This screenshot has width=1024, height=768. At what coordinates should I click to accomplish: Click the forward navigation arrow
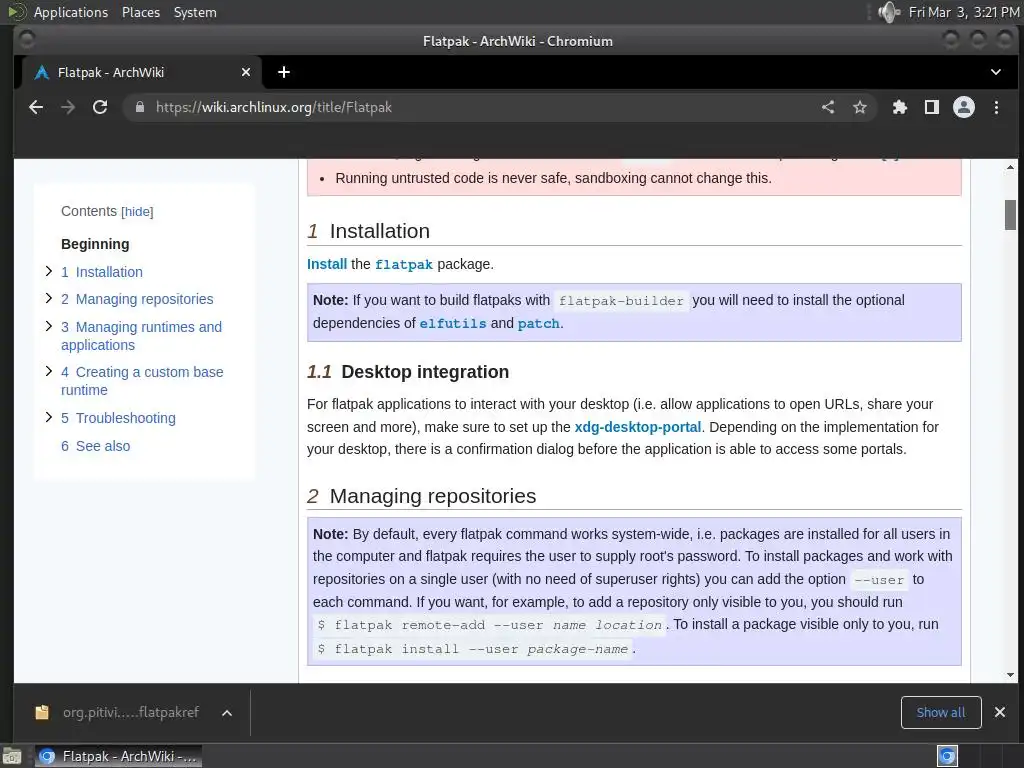pos(68,107)
